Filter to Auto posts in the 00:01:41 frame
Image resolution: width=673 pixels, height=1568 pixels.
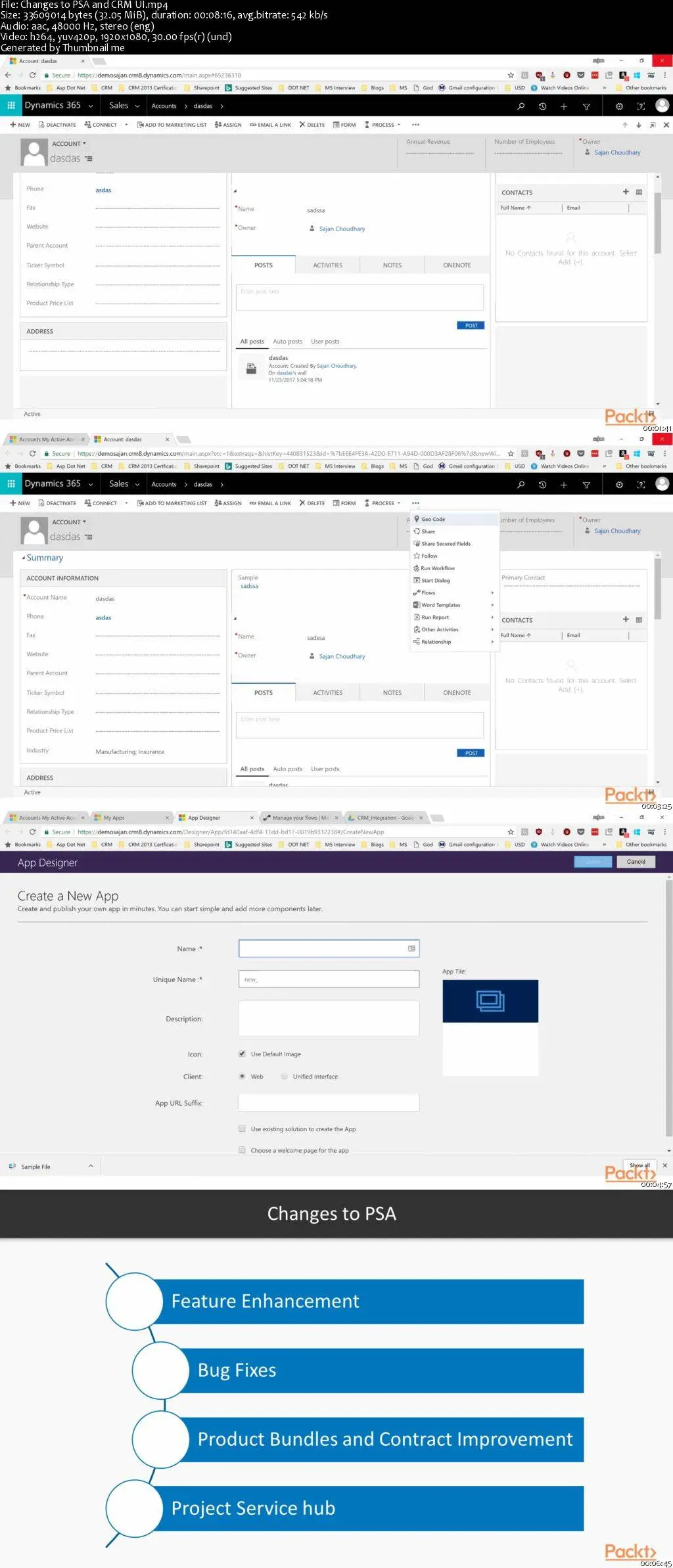point(288,342)
